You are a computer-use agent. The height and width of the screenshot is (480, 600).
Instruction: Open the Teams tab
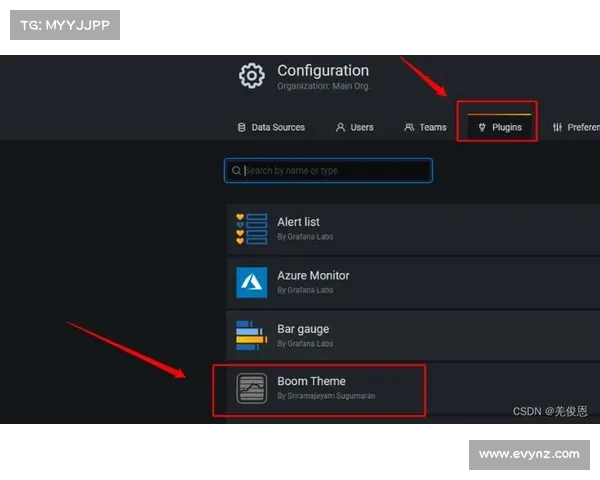[x=426, y=127]
